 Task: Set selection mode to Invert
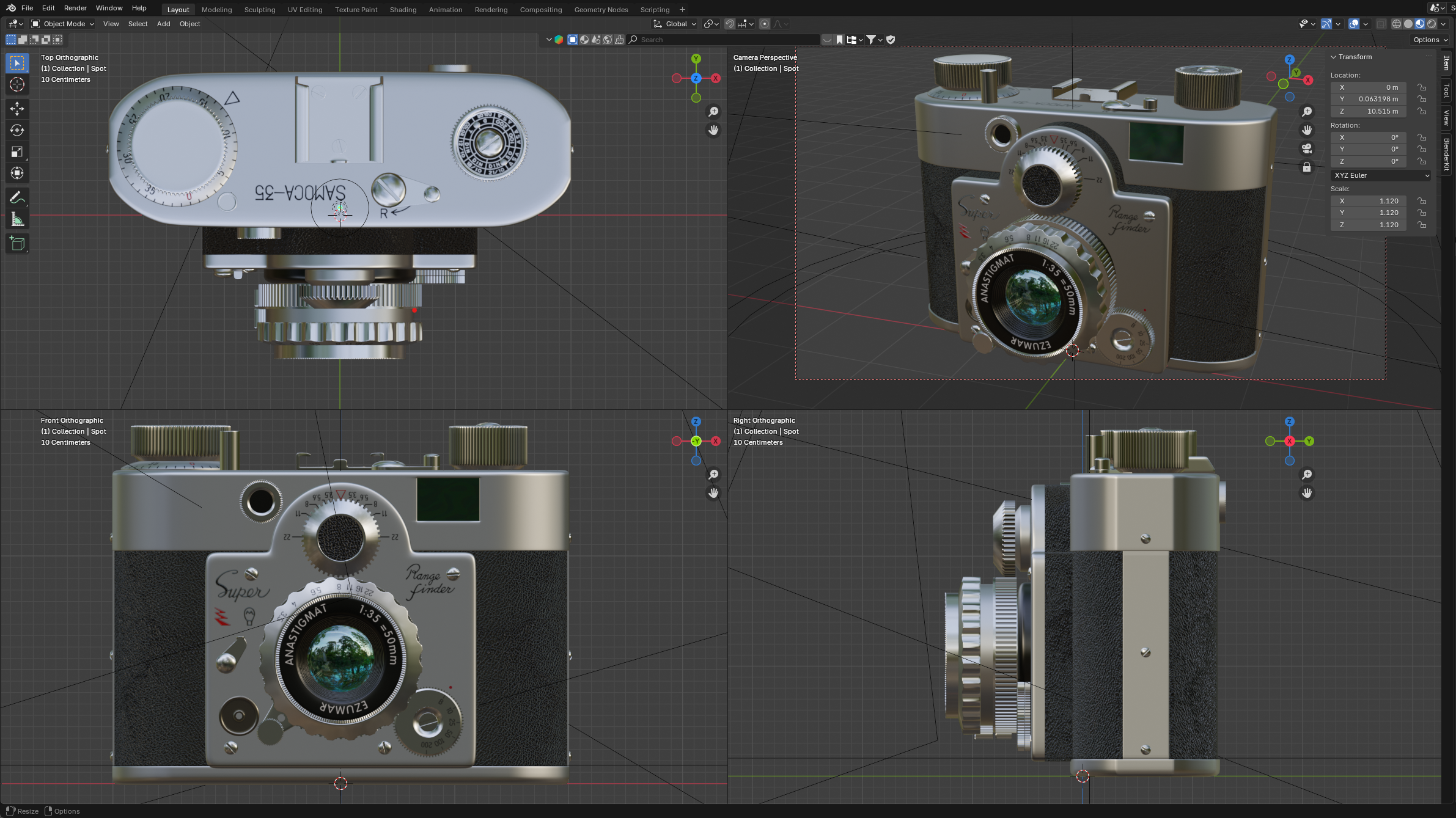(x=46, y=40)
